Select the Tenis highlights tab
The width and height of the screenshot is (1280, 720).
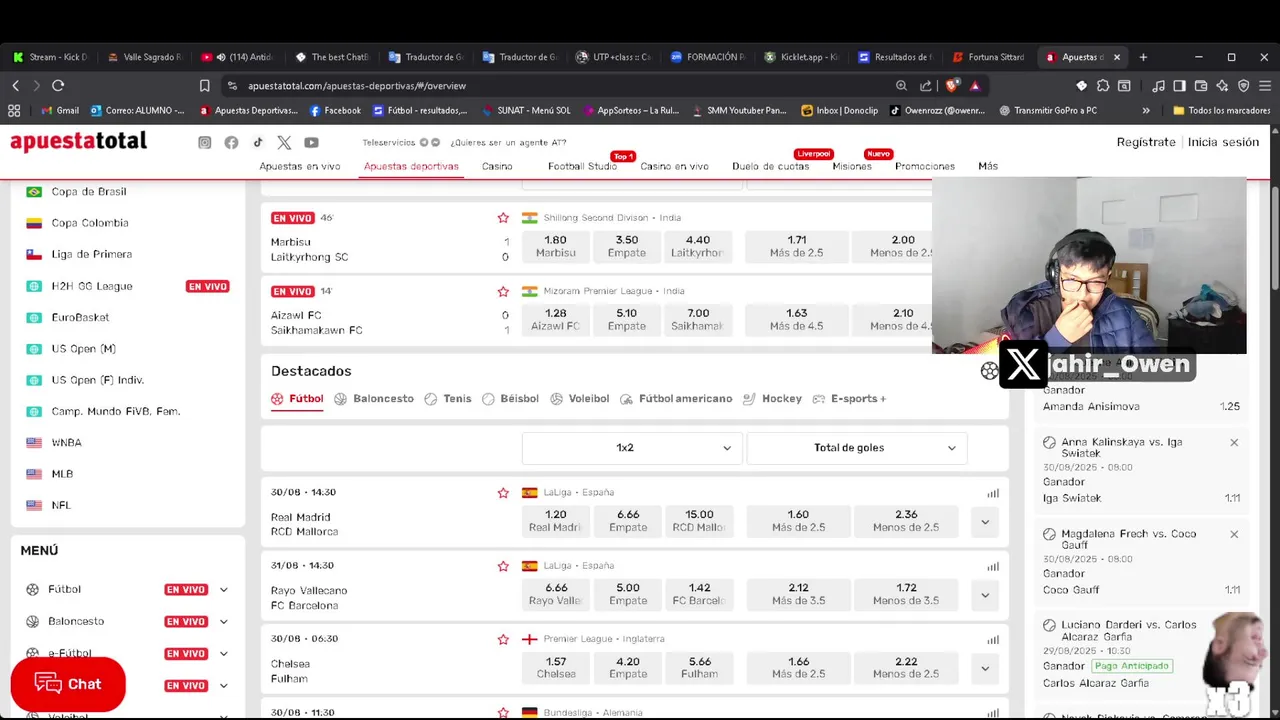[448, 399]
